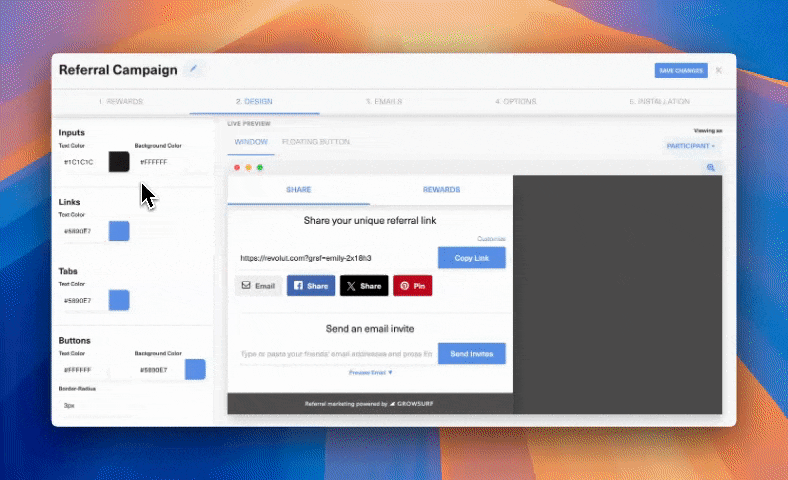The height and width of the screenshot is (480, 788).
Task: Open the 1. Rewards step tab
Action: point(121,102)
